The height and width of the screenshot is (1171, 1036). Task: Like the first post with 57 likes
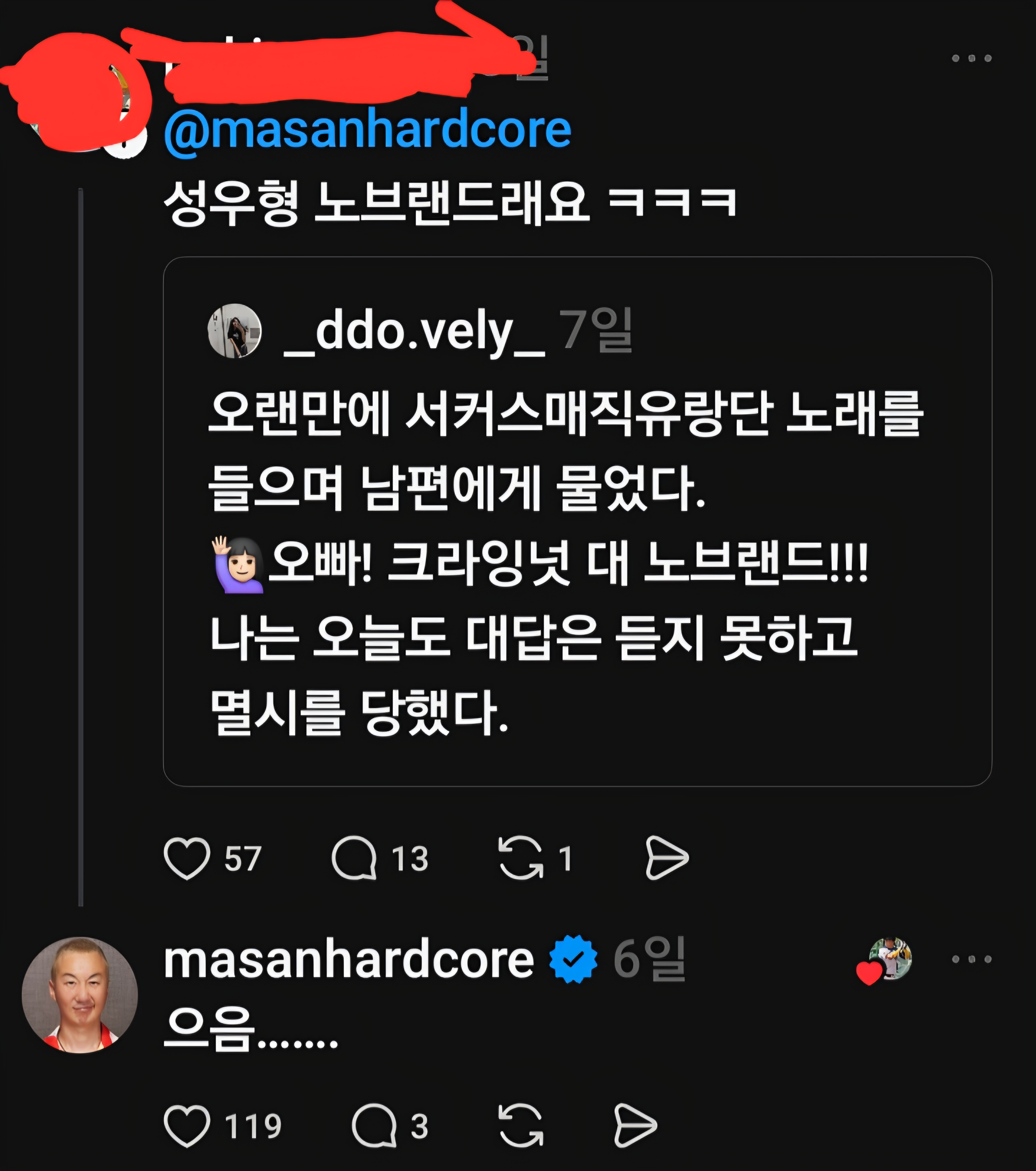(x=187, y=858)
